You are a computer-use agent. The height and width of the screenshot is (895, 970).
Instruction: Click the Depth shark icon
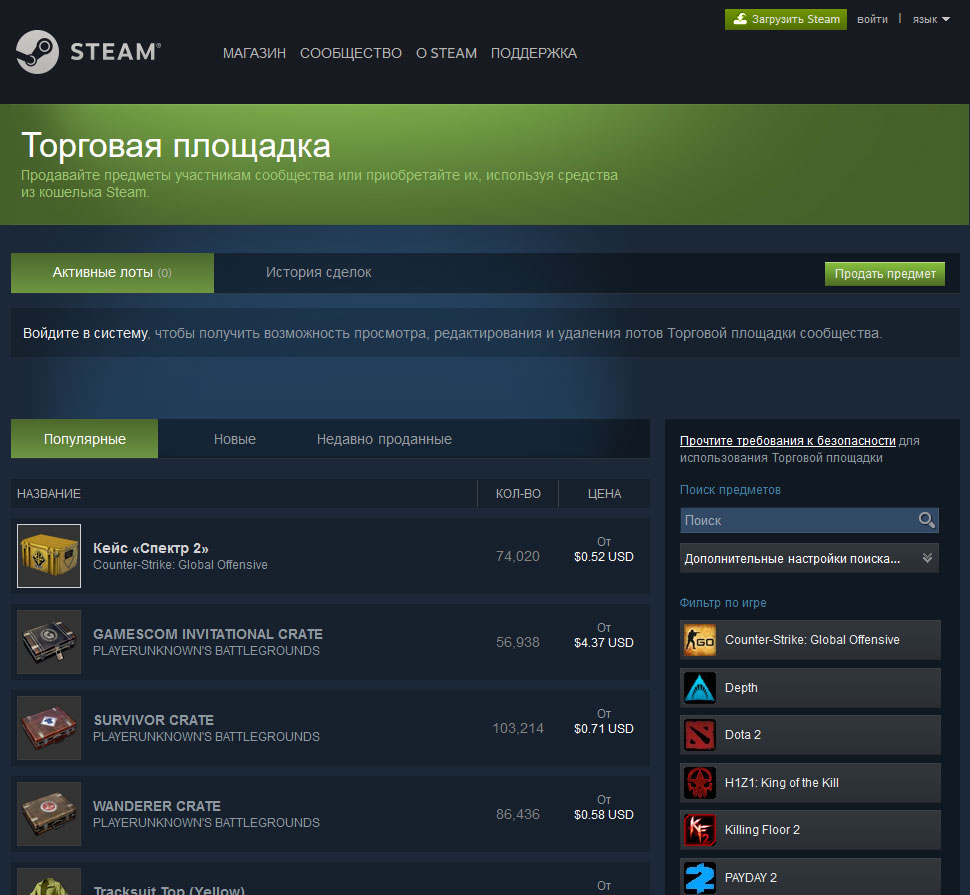click(700, 688)
